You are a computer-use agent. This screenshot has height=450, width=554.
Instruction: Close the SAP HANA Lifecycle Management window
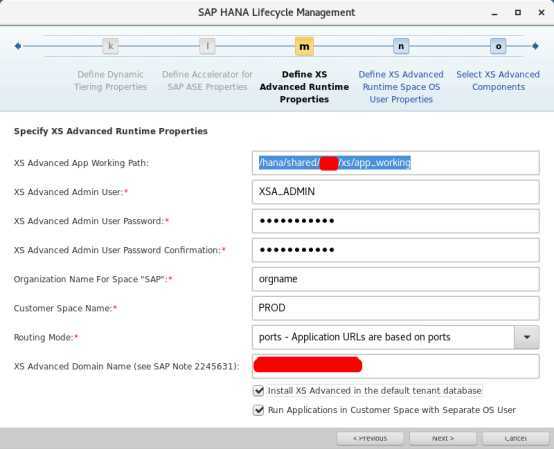point(541,13)
